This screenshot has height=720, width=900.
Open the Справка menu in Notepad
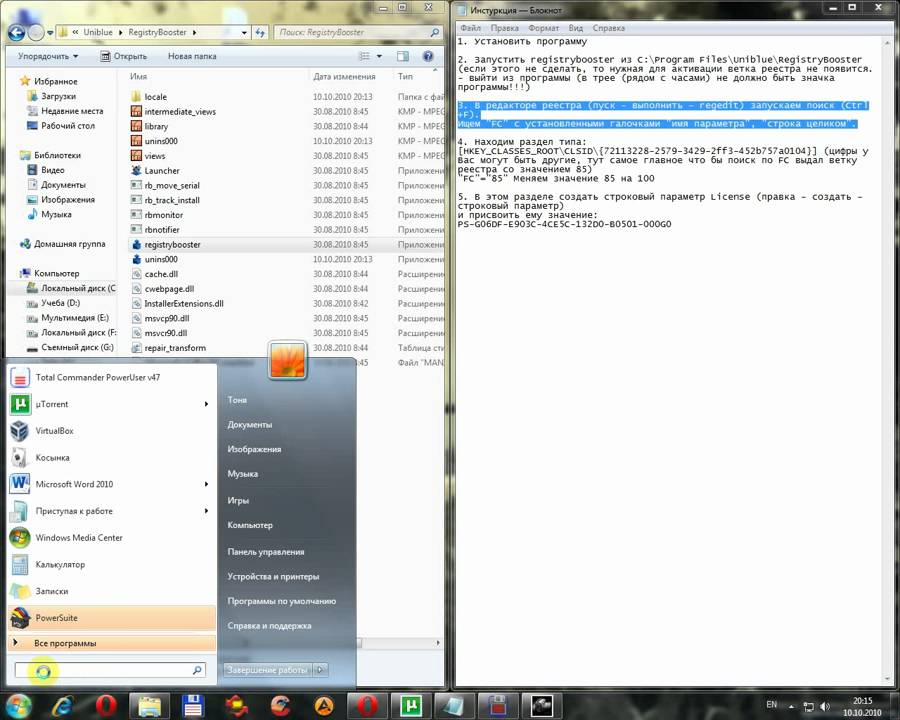608,28
